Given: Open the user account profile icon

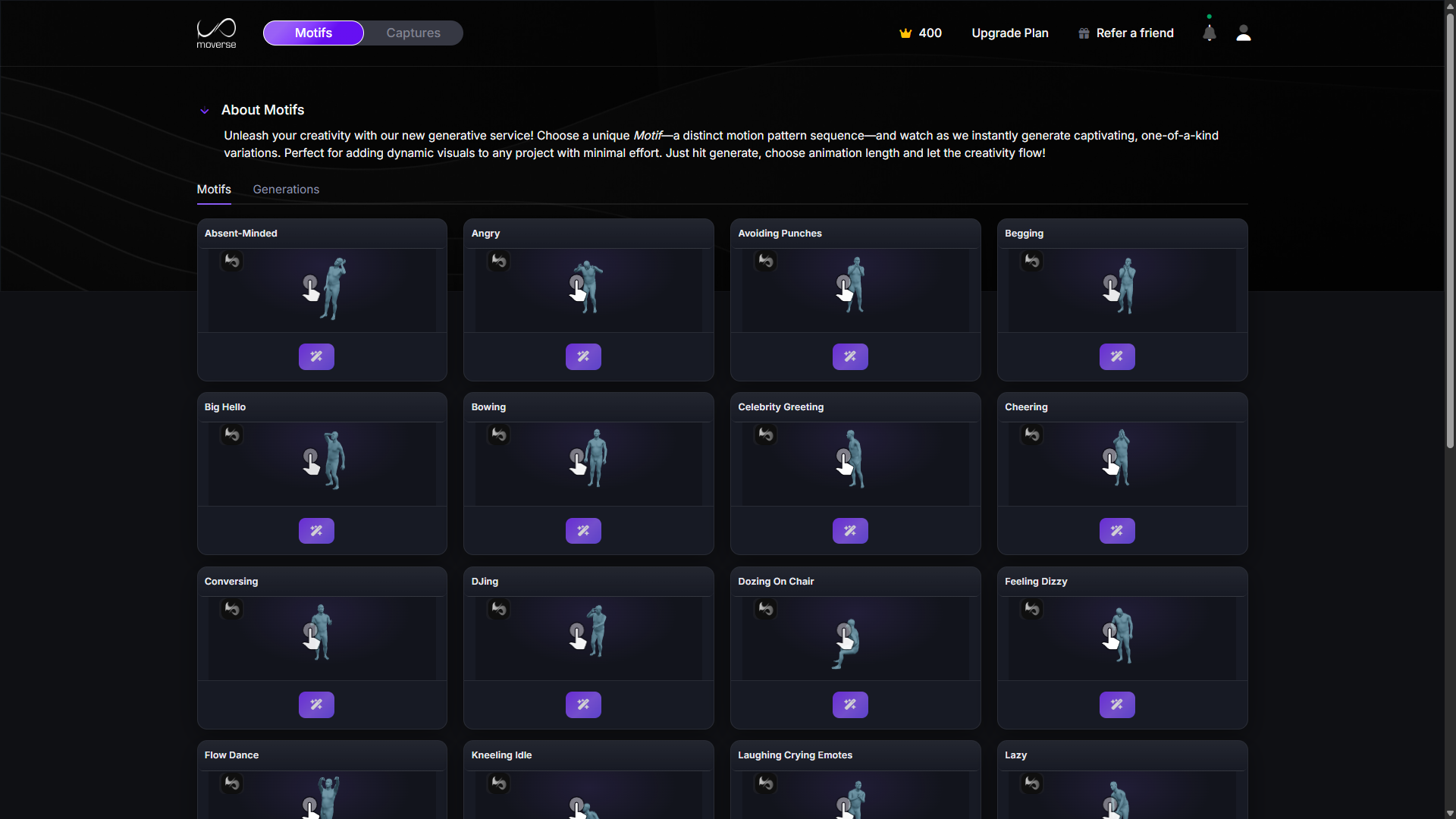Looking at the screenshot, I should (x=1244, y=33).
